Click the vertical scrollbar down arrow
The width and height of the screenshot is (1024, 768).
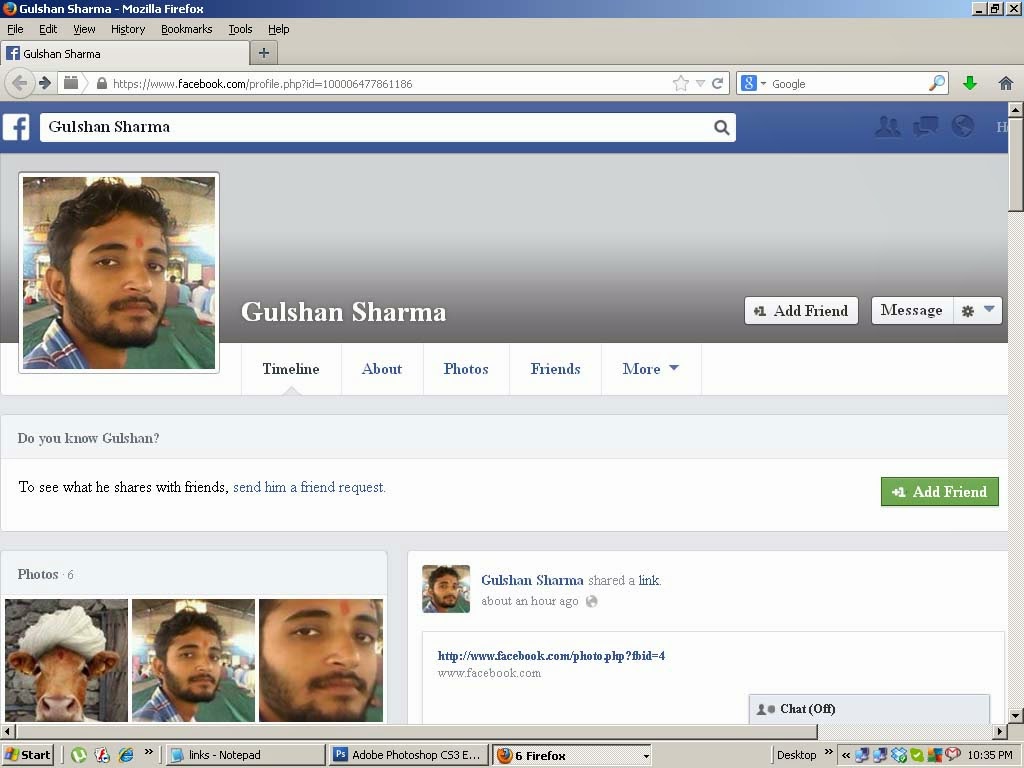pyautogui.click(x=1016, y=715)
